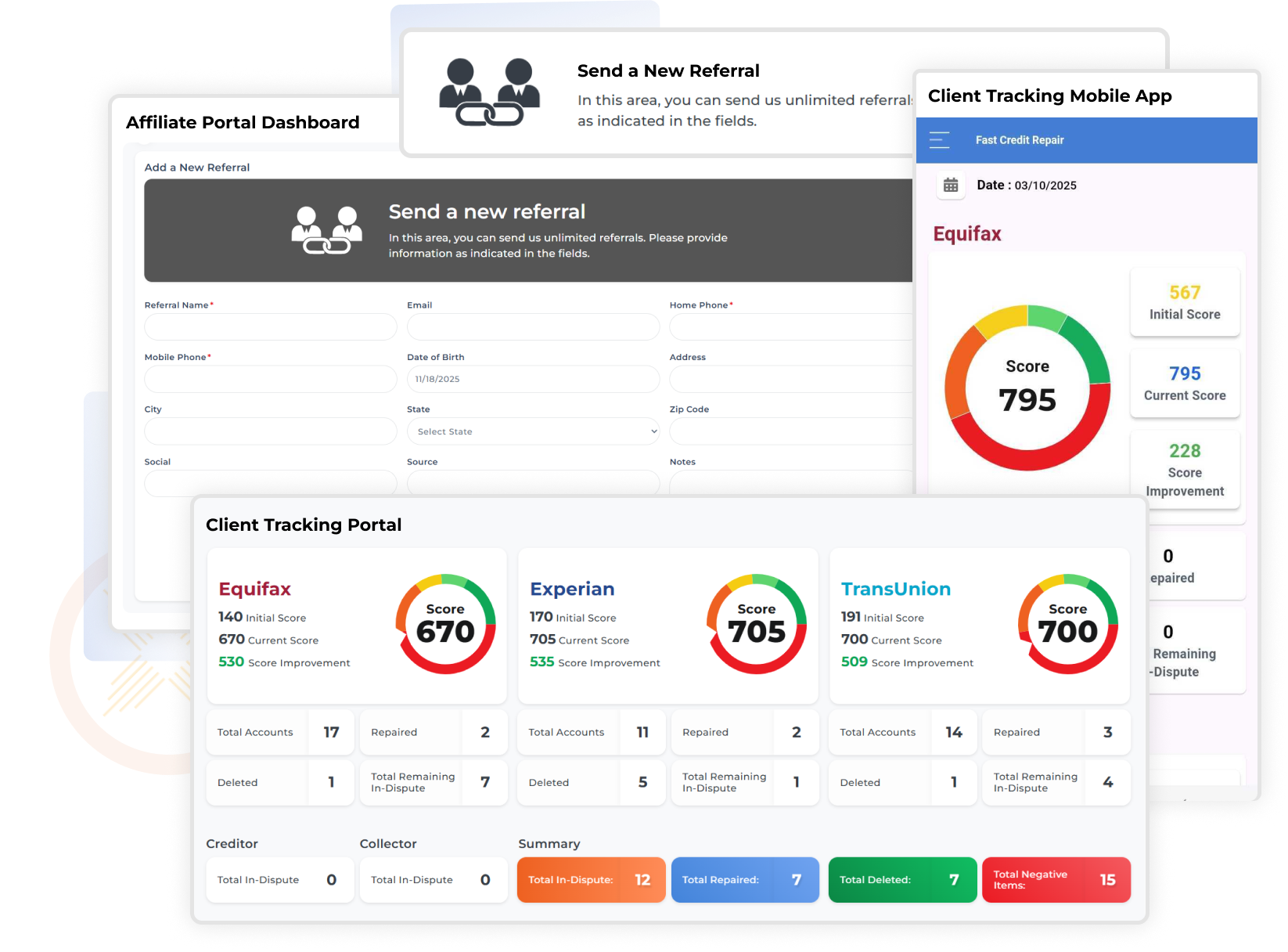The width and height of the screenshot is (1288, 952).
Task: Click the Referral Name input field
Action: pos(270,327)
